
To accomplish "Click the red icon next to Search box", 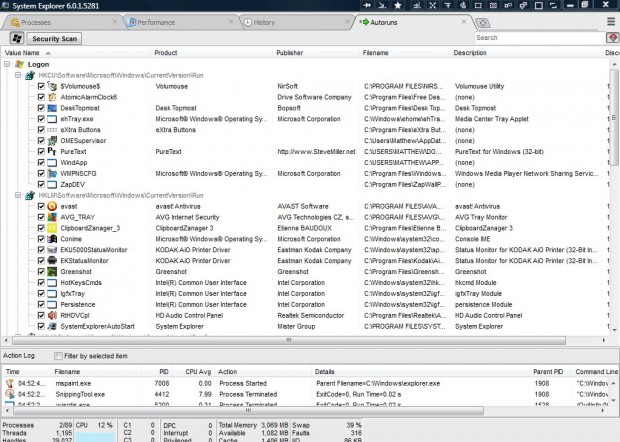I will 612,38.
